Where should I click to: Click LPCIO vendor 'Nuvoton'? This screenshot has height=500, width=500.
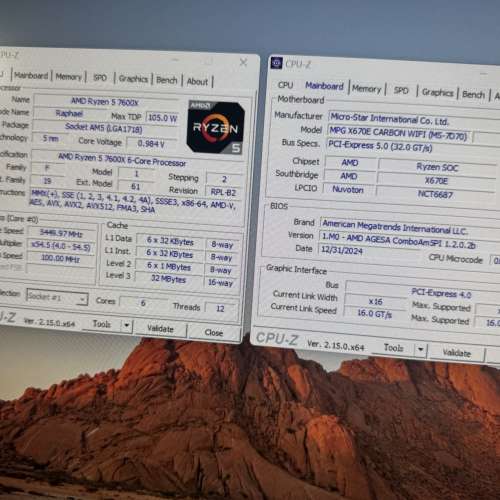[348, 190]
